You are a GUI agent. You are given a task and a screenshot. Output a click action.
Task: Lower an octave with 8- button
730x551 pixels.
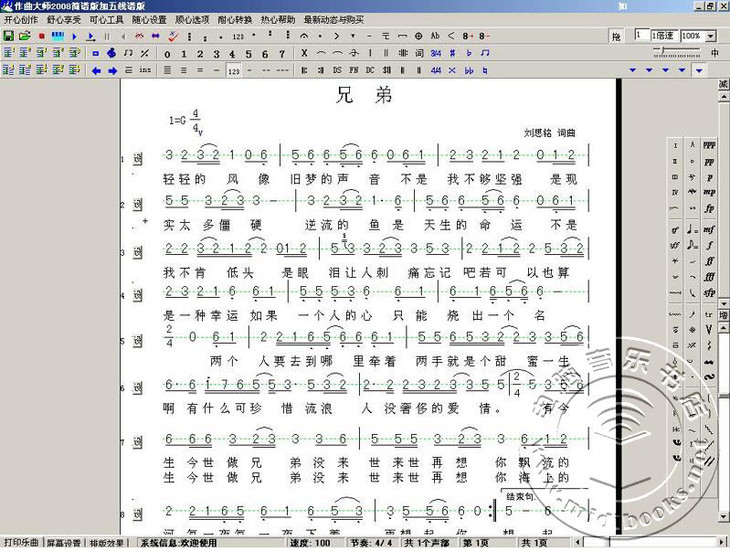pos(484,36)
